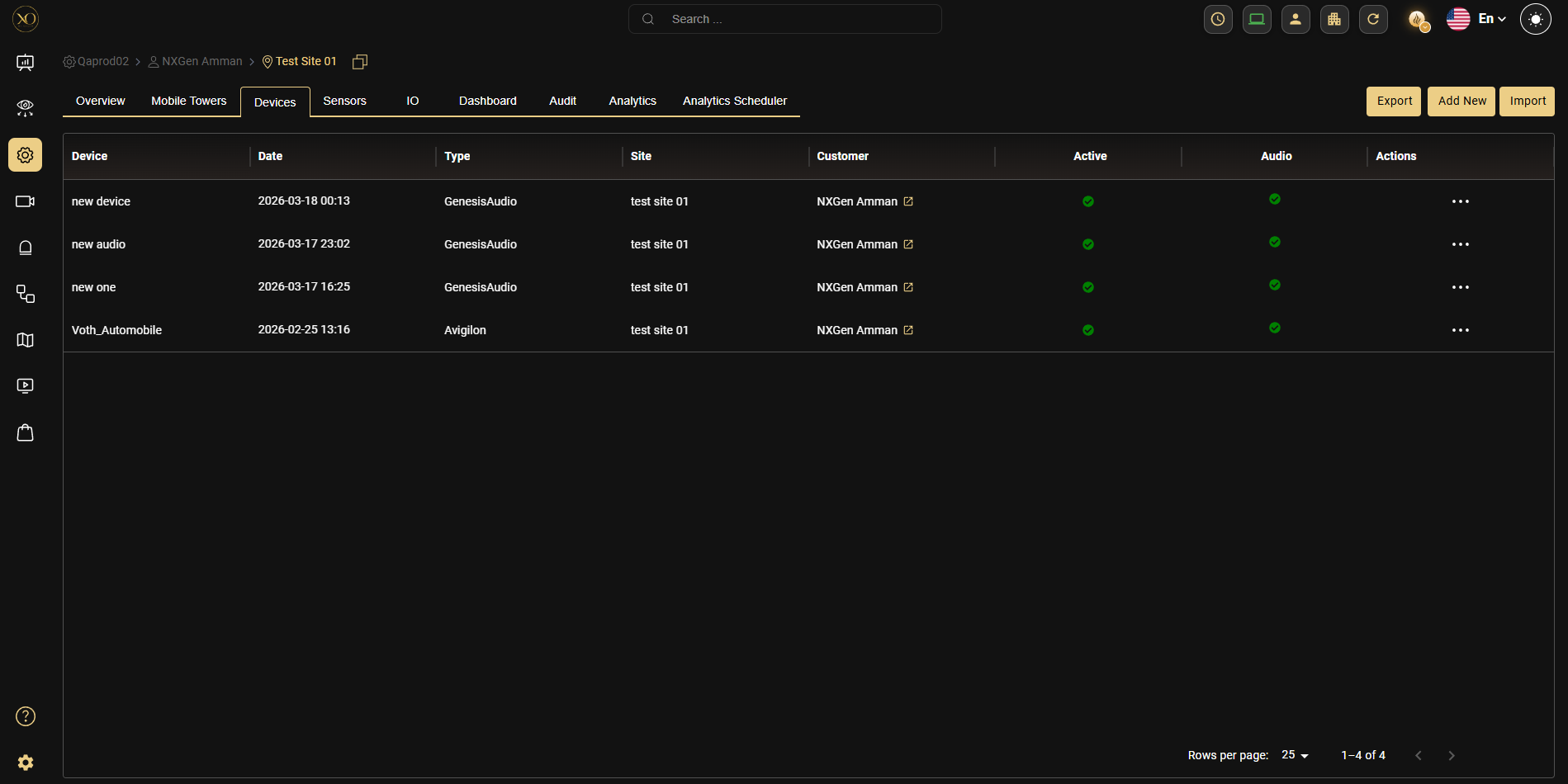This screenshot has width=1568, height=784.
Task: Open the En language dropdown
Action: click(x=1491, y=19)
